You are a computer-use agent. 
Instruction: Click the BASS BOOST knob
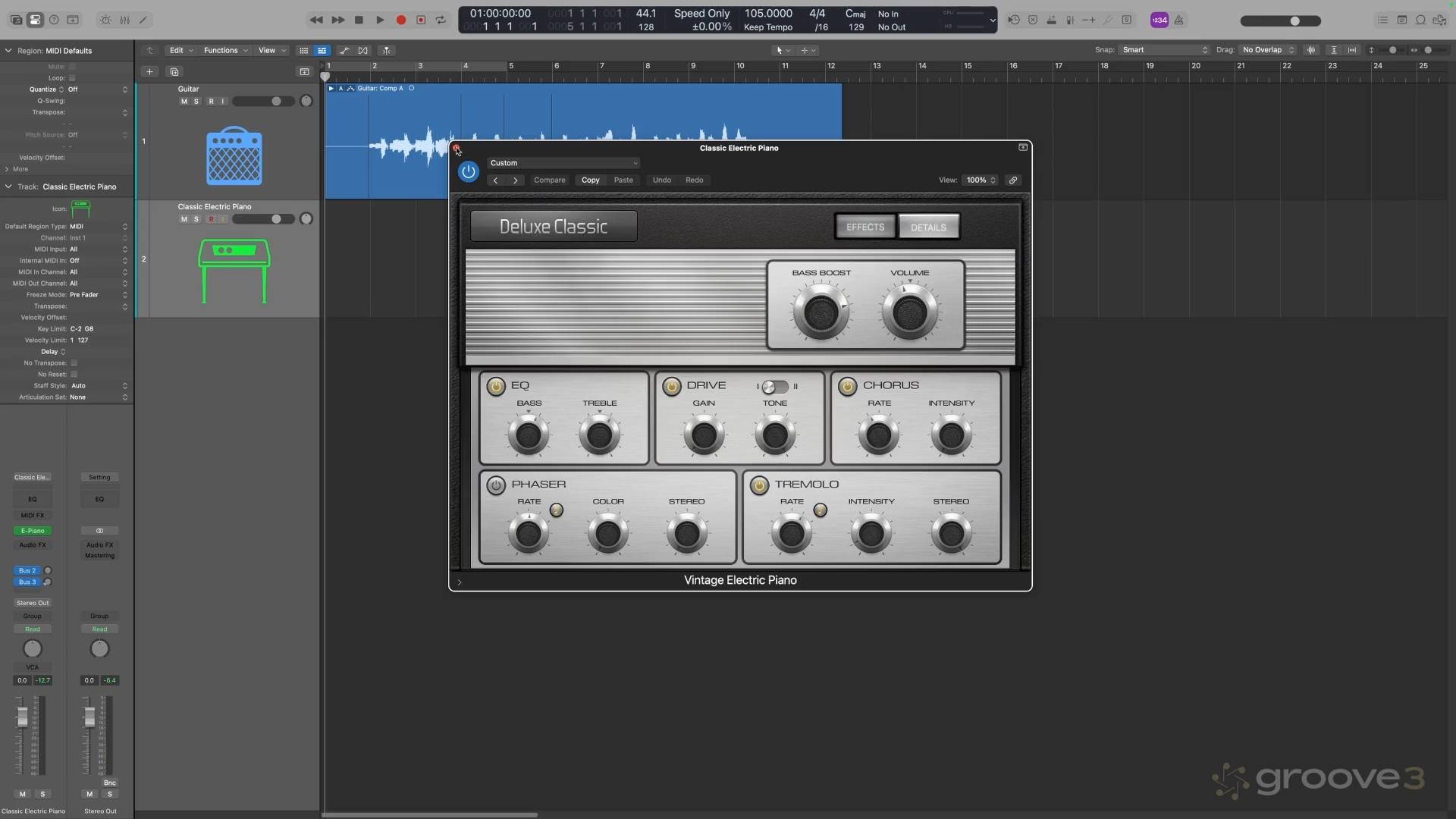[821, 313]
